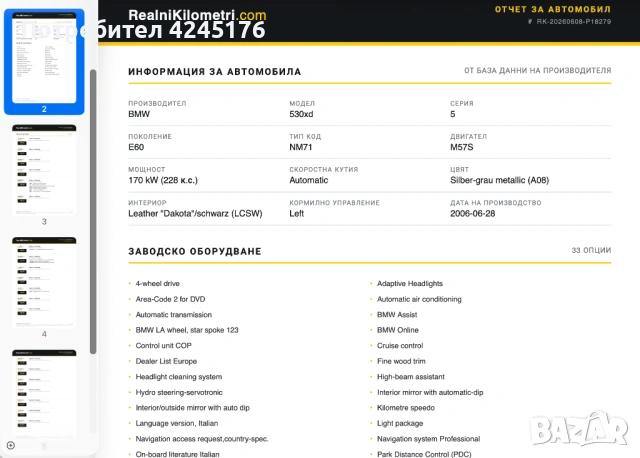Click the 'ПРОИЗВОДИТЕЛ' field label

pos(157,104)
